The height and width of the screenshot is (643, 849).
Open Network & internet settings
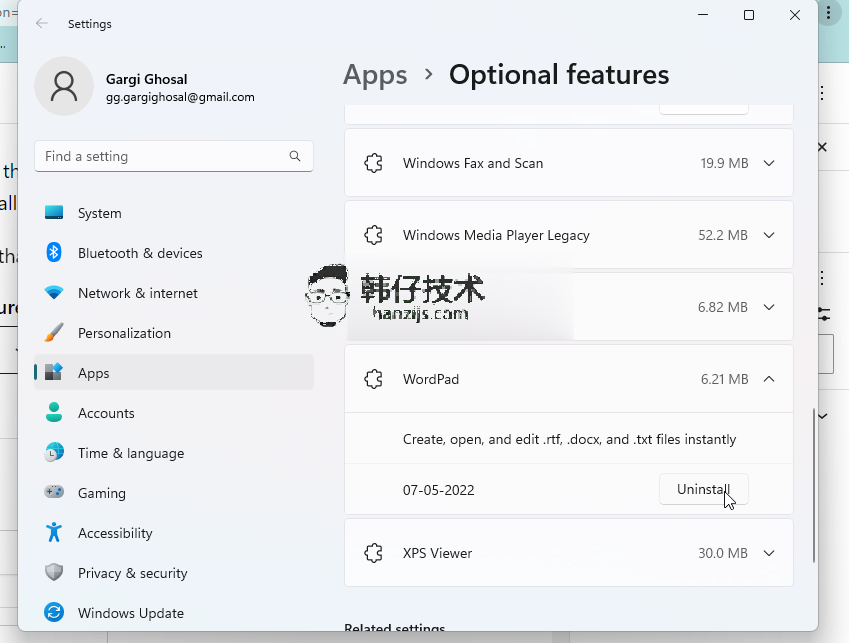click(174, 293)
